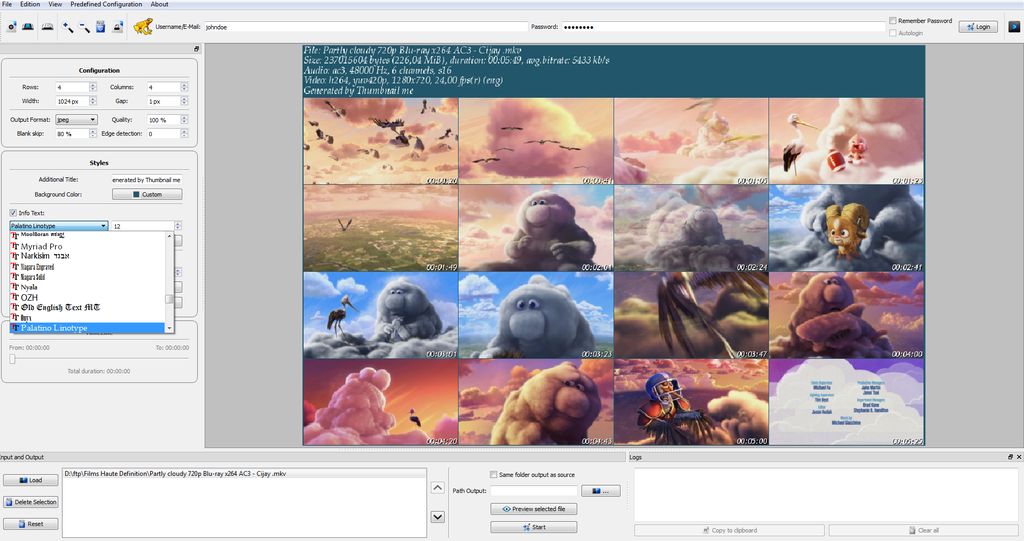Click thumbnail timestamped 00:01:49
Screen dimensions: 1024x541
pyautogui.click(x=381, y=228)
